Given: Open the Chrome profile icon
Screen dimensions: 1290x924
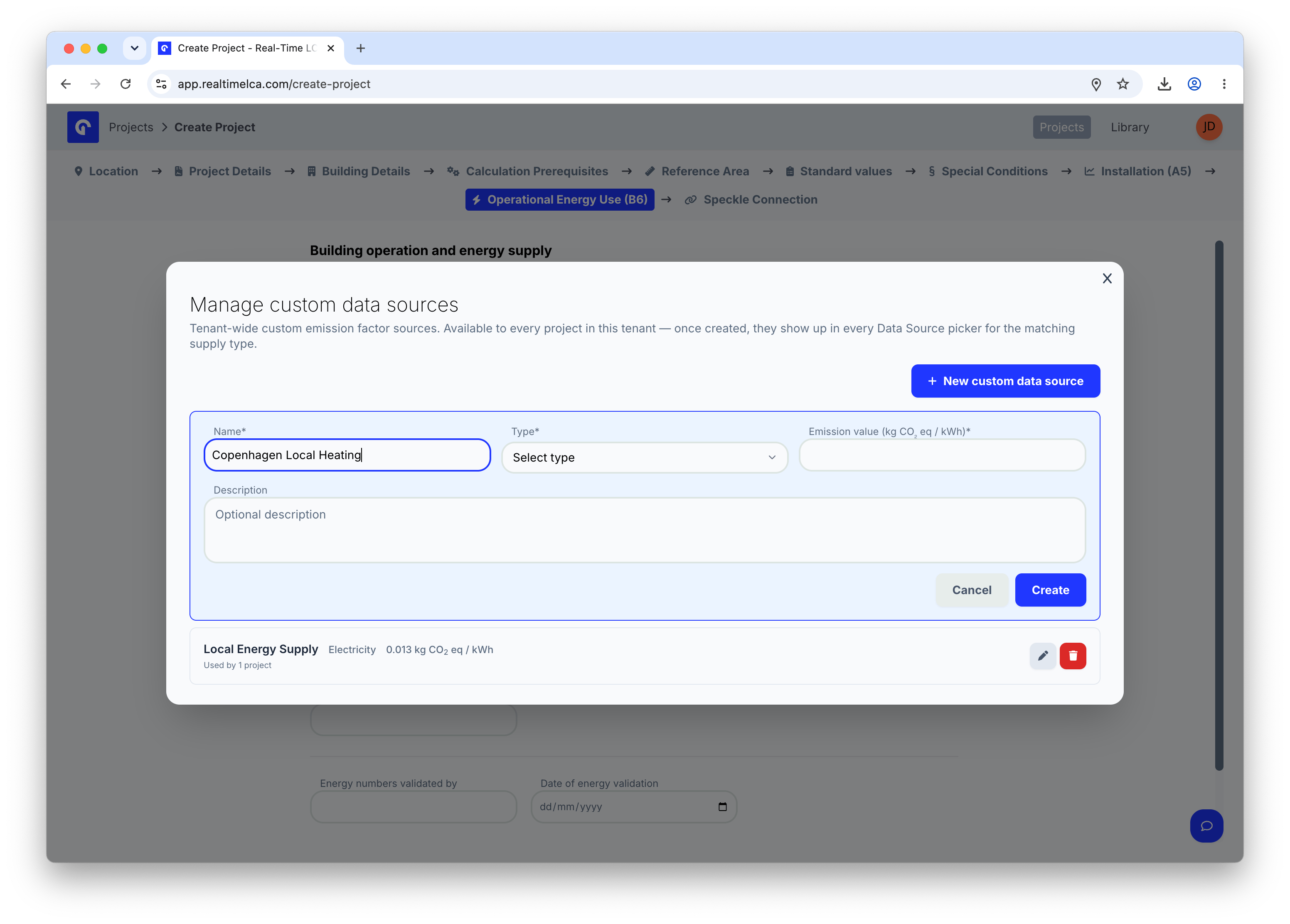Looking at the screenshot, I should click(x=1194, y=84).
